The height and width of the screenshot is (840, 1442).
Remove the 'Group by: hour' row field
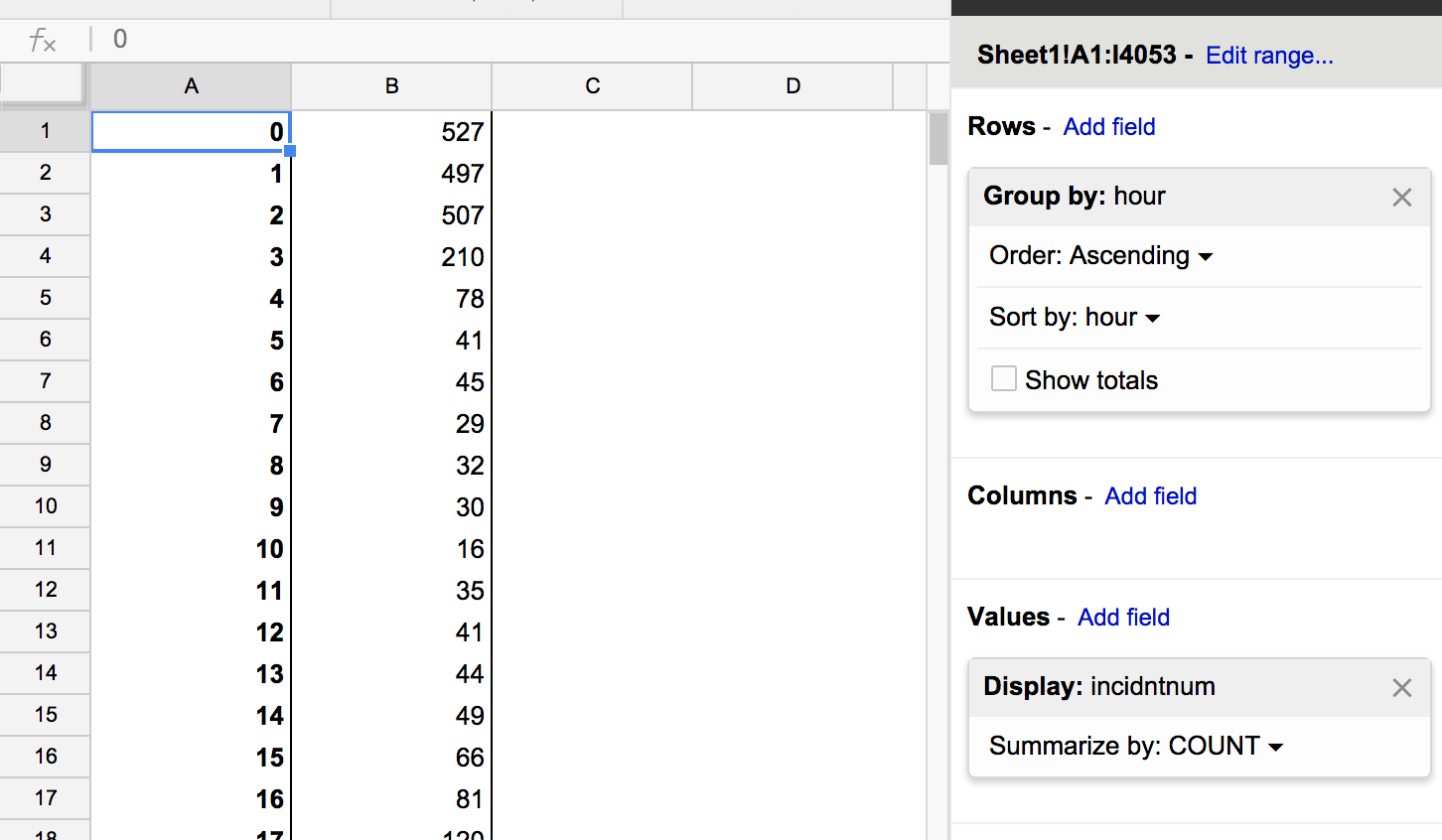coord(1401,198)
